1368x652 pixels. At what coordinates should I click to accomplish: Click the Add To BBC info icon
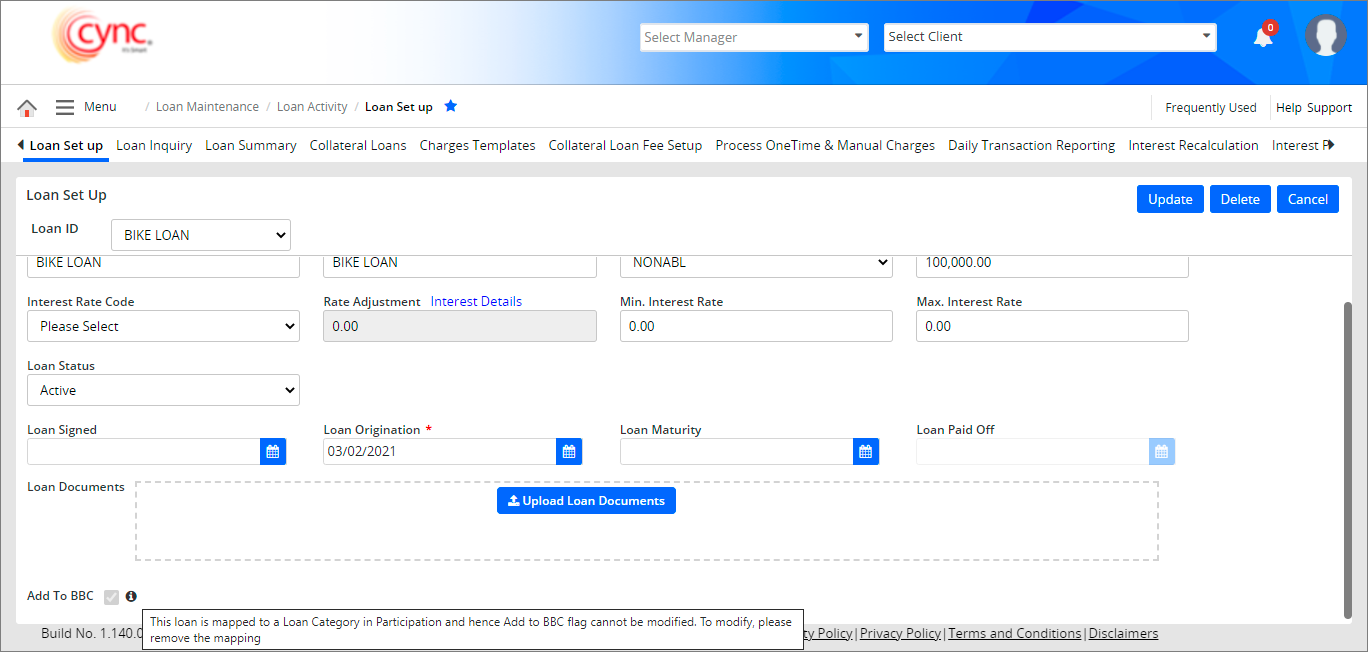tap(131, 597)
